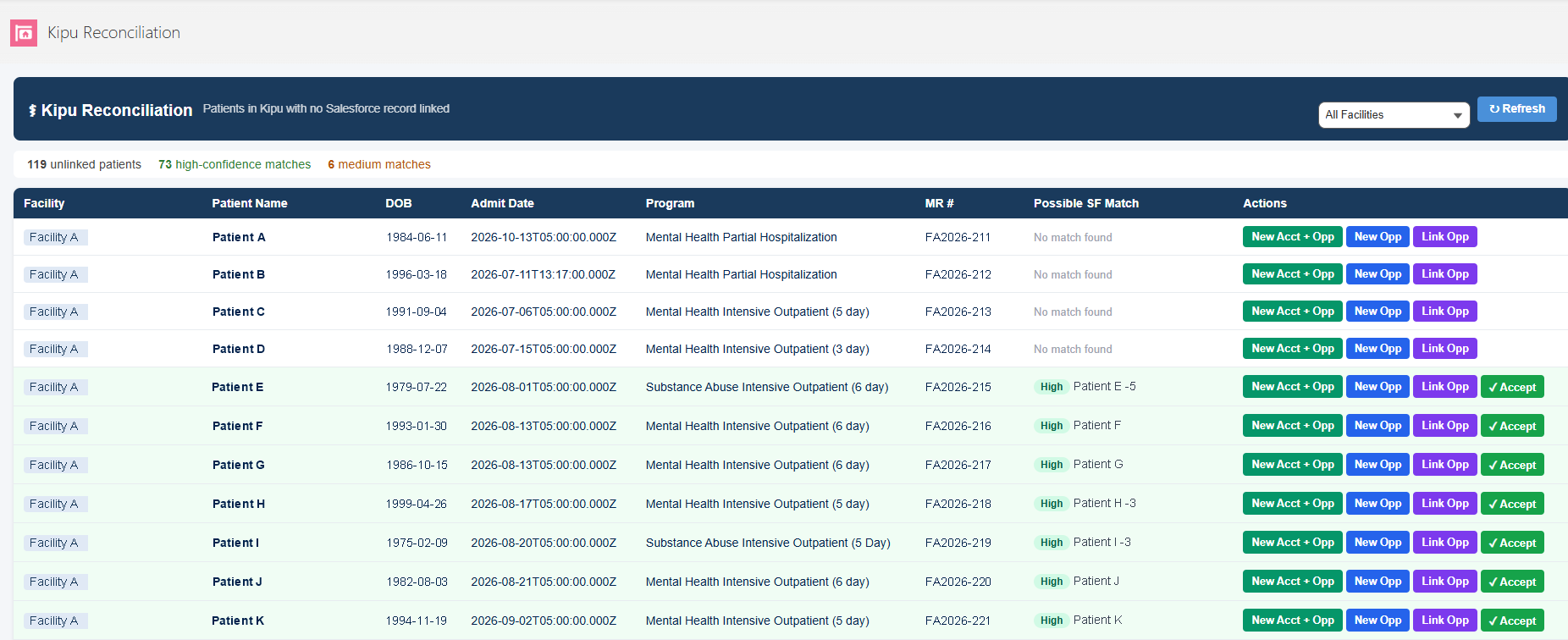
Task: Click the 6 medium matches text
Action: click(379, 164)
